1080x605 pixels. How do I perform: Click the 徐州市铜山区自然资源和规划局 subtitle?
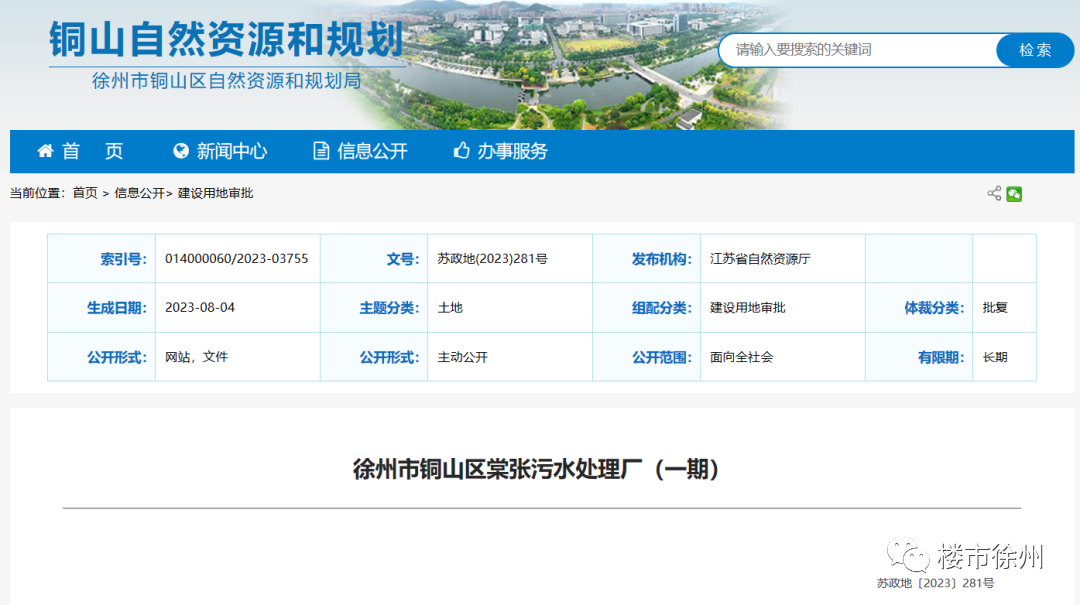(x=227, y=81)
